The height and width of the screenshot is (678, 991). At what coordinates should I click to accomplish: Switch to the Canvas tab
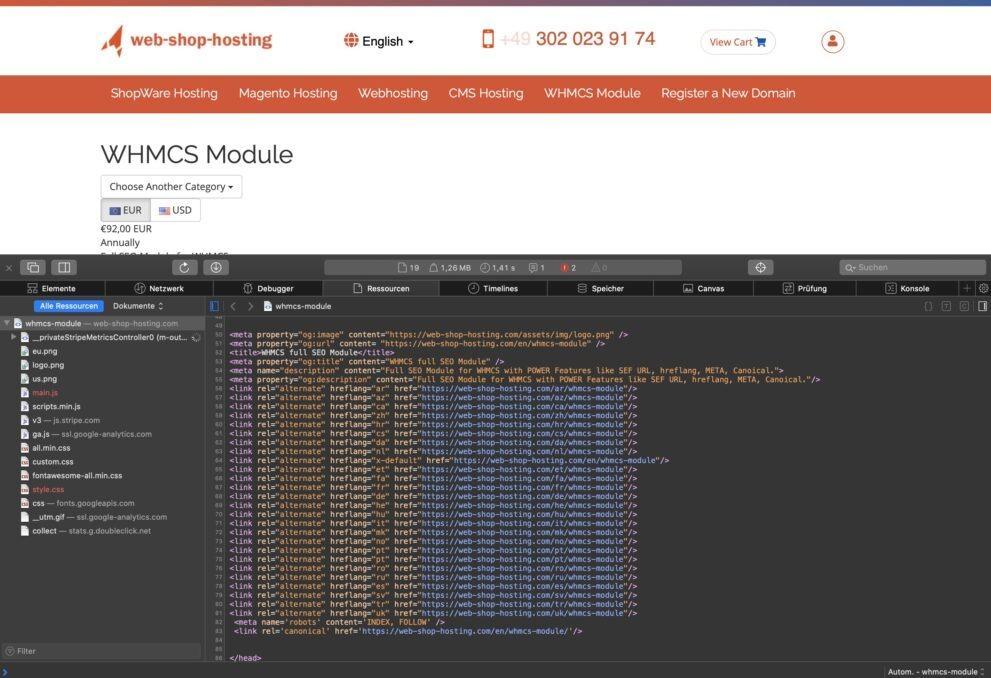703,289
